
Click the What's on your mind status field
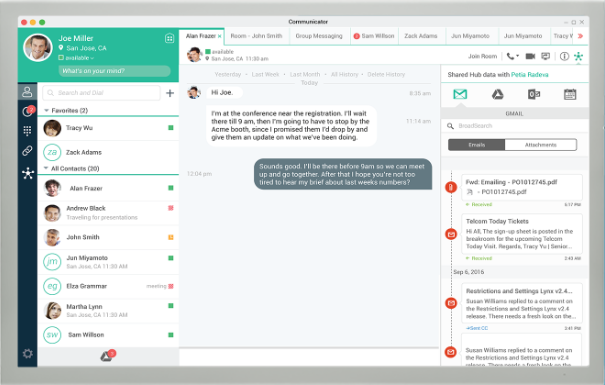point(114,71)
